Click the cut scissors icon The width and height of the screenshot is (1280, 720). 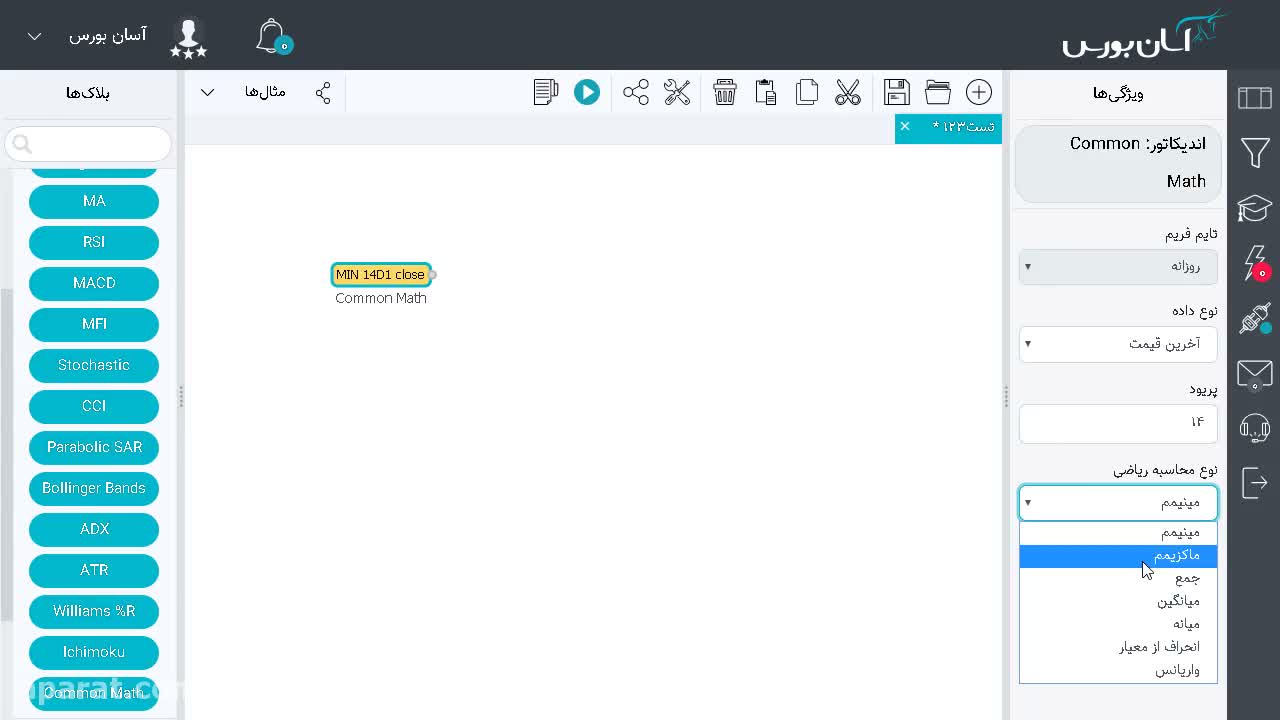coord(848,93)
